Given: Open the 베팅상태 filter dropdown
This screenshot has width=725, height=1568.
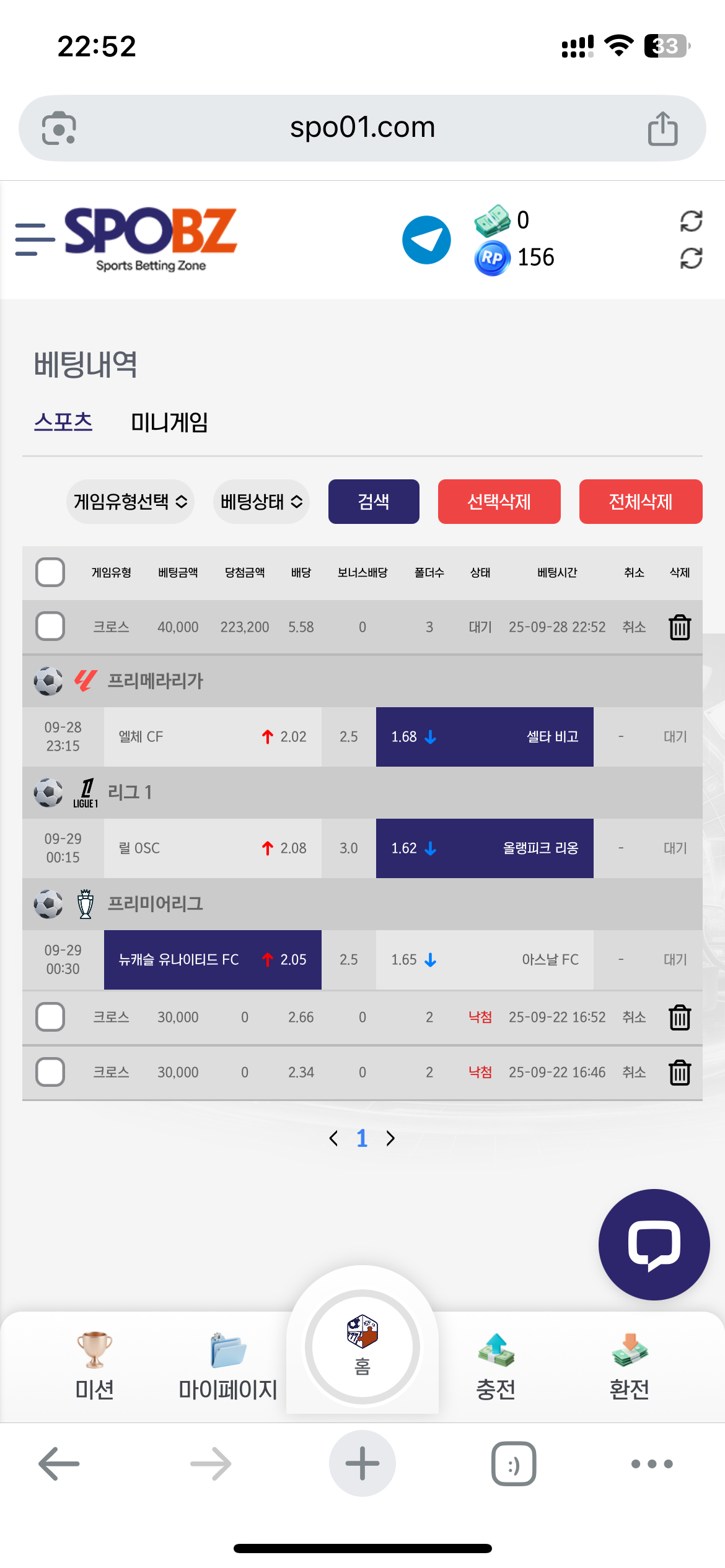Looking at the screenshot, I should point(261,502).
